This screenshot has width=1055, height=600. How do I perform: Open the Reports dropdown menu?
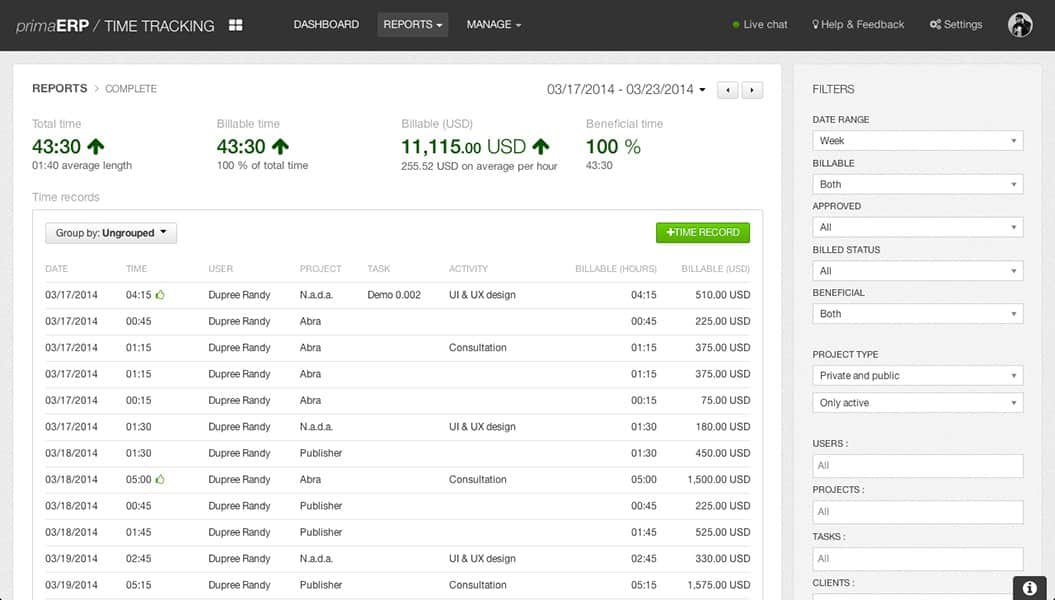tap(412, 25)
